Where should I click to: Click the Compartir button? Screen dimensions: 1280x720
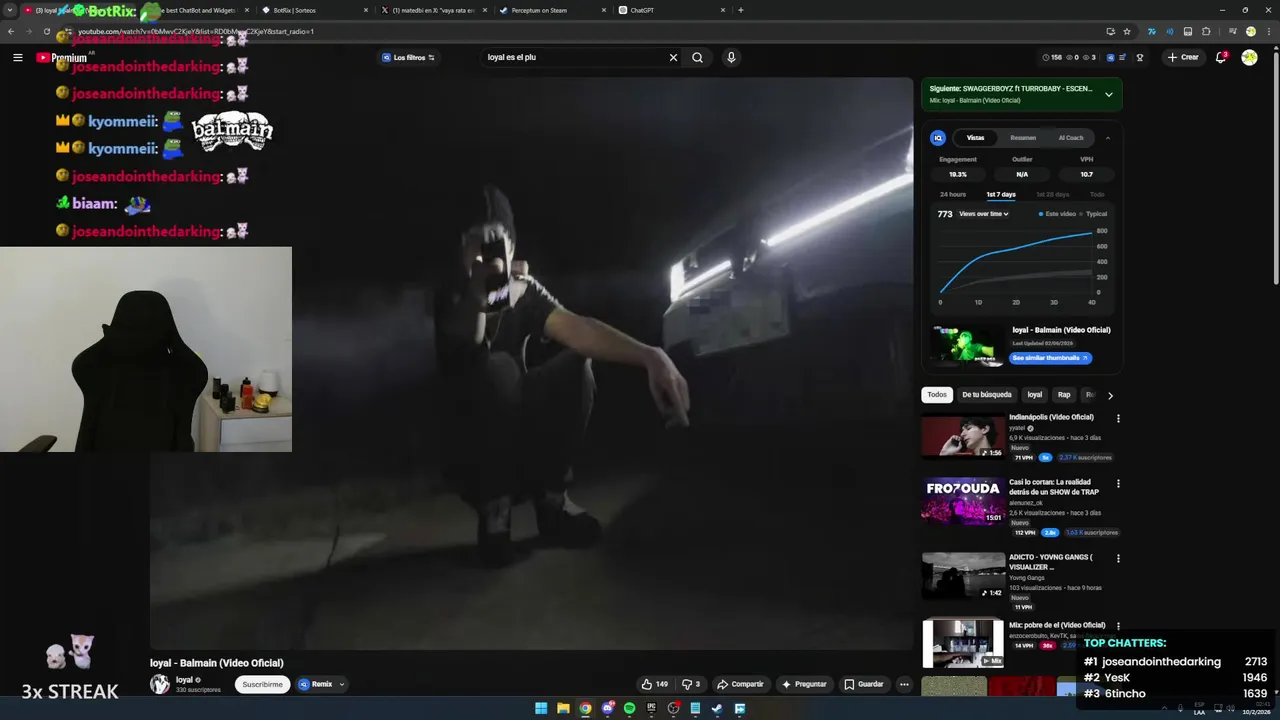pyautogui.click(x=740, y=684)
